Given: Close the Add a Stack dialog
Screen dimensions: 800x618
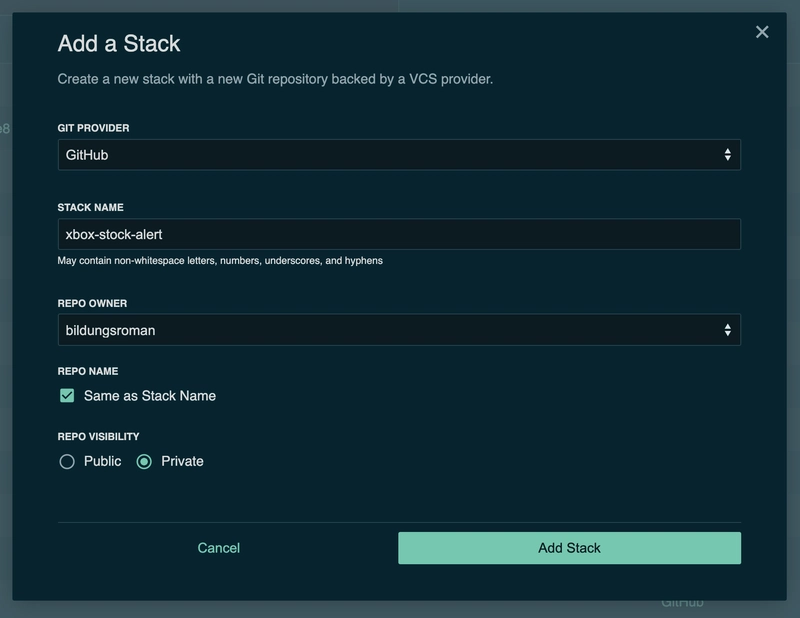Looking at the screenshot, I should [x=762, y=32].
